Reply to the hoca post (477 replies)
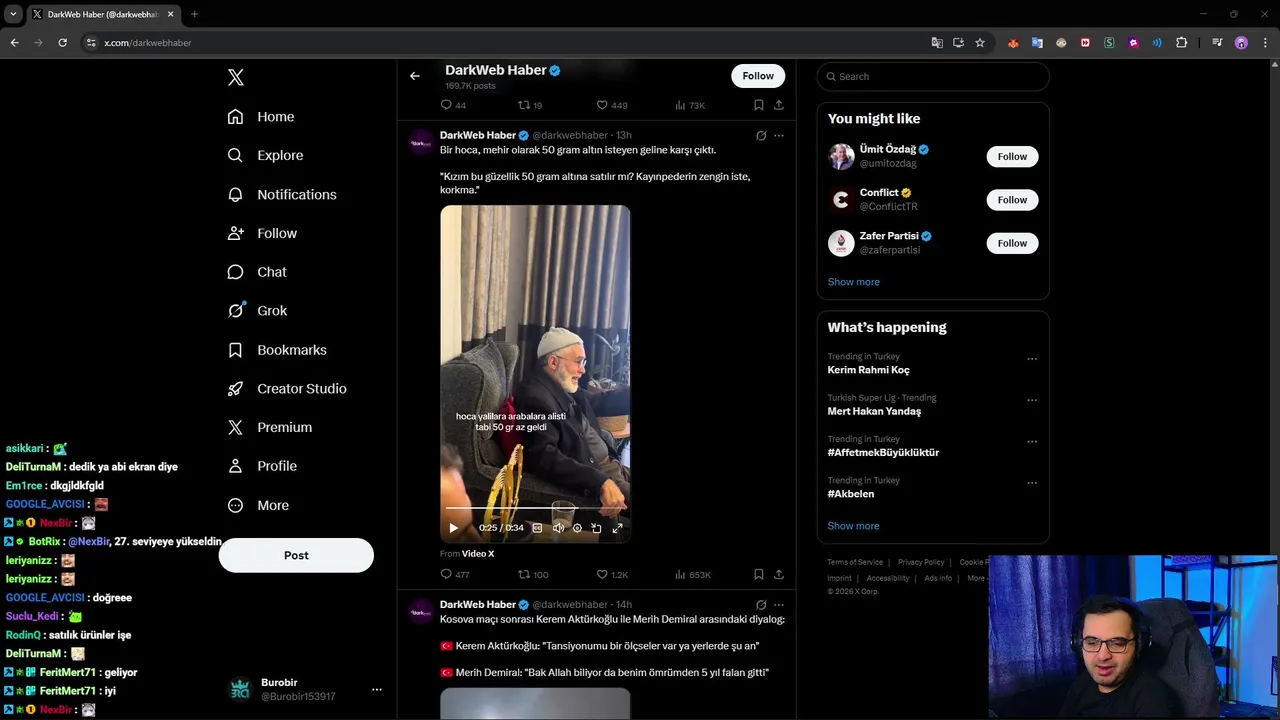 [455, 575]
